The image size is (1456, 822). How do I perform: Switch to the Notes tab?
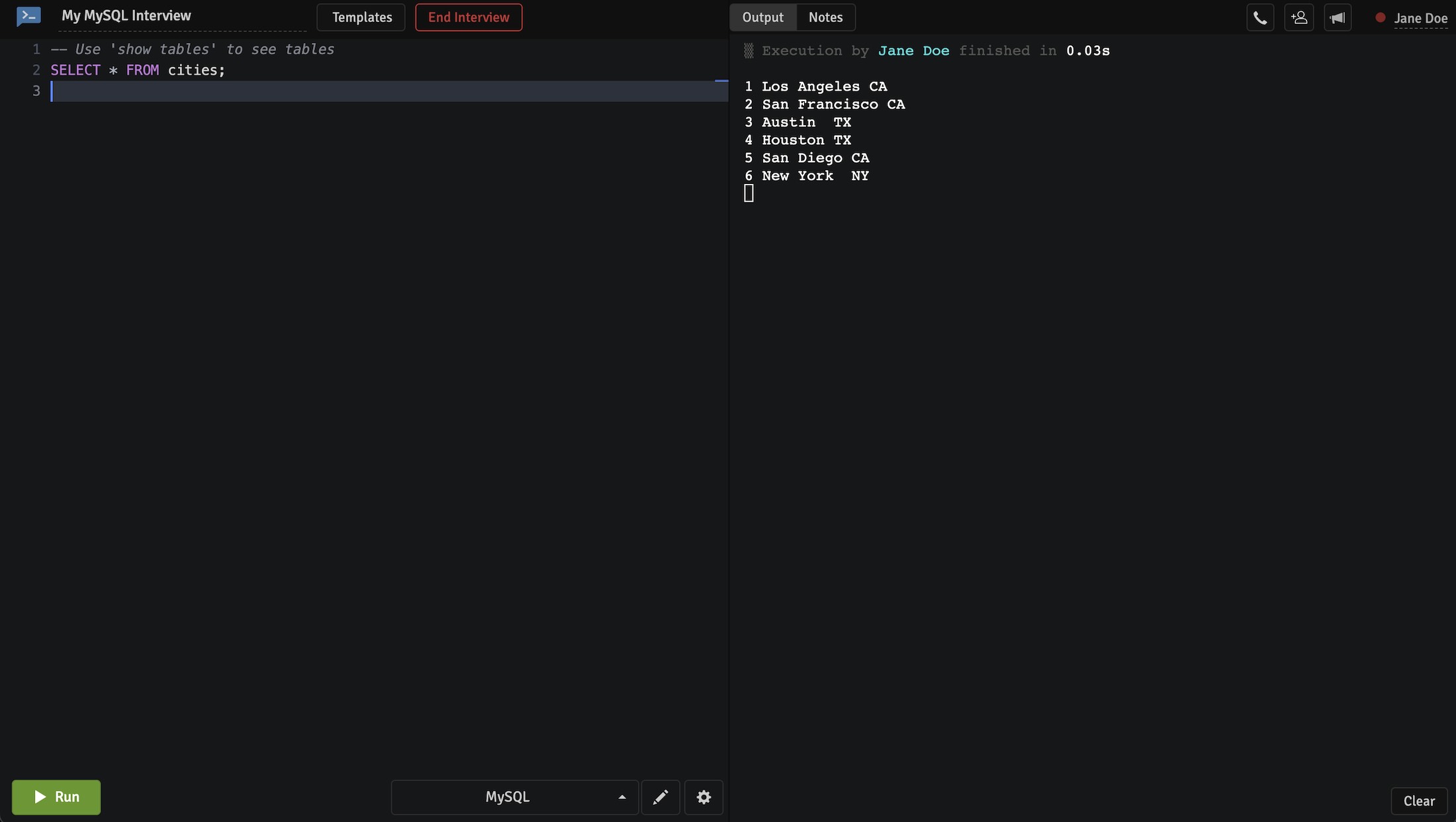tap(825, 17)
